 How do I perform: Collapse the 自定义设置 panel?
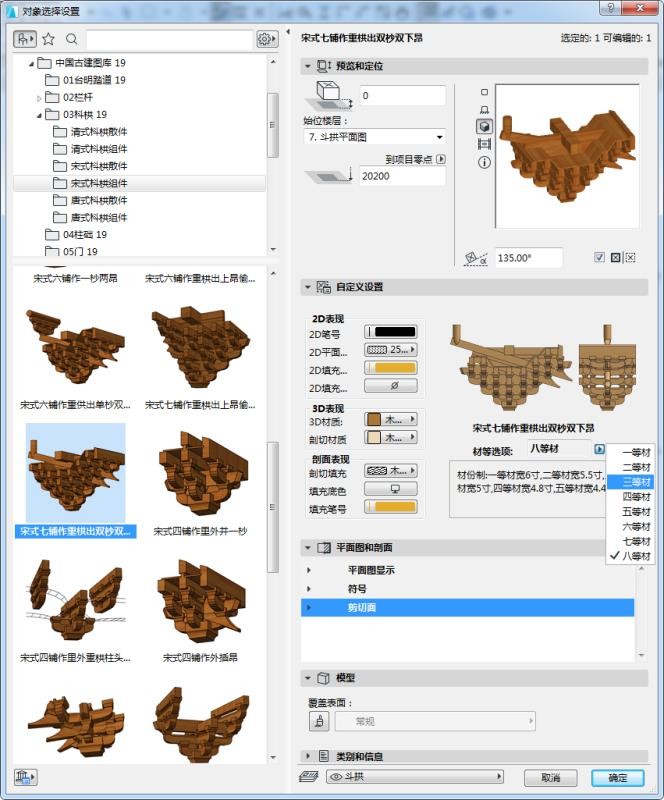(x=308, y=287)
